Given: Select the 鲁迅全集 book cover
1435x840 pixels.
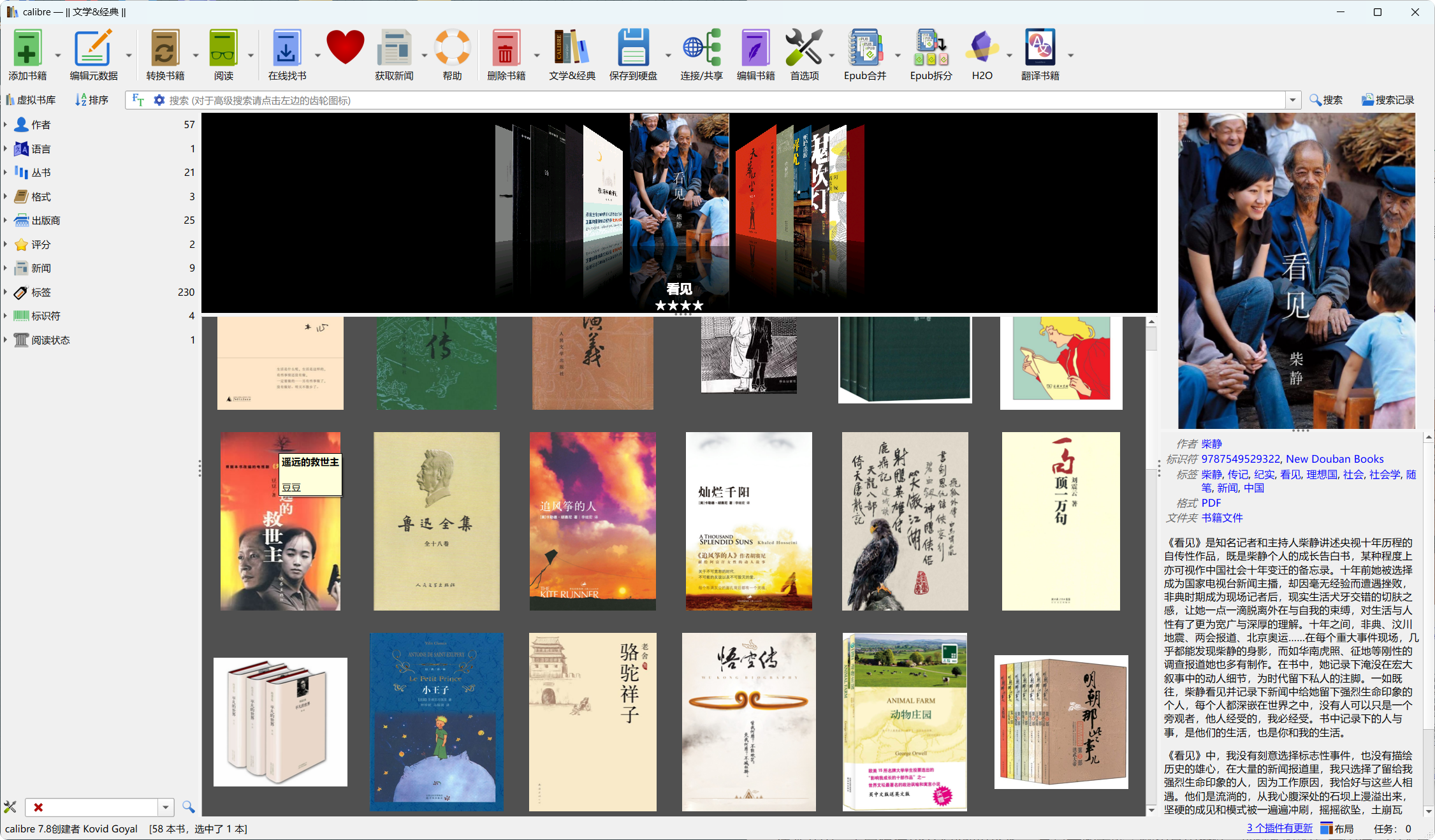Looking at the screenshot, I should tap(436, 521).
